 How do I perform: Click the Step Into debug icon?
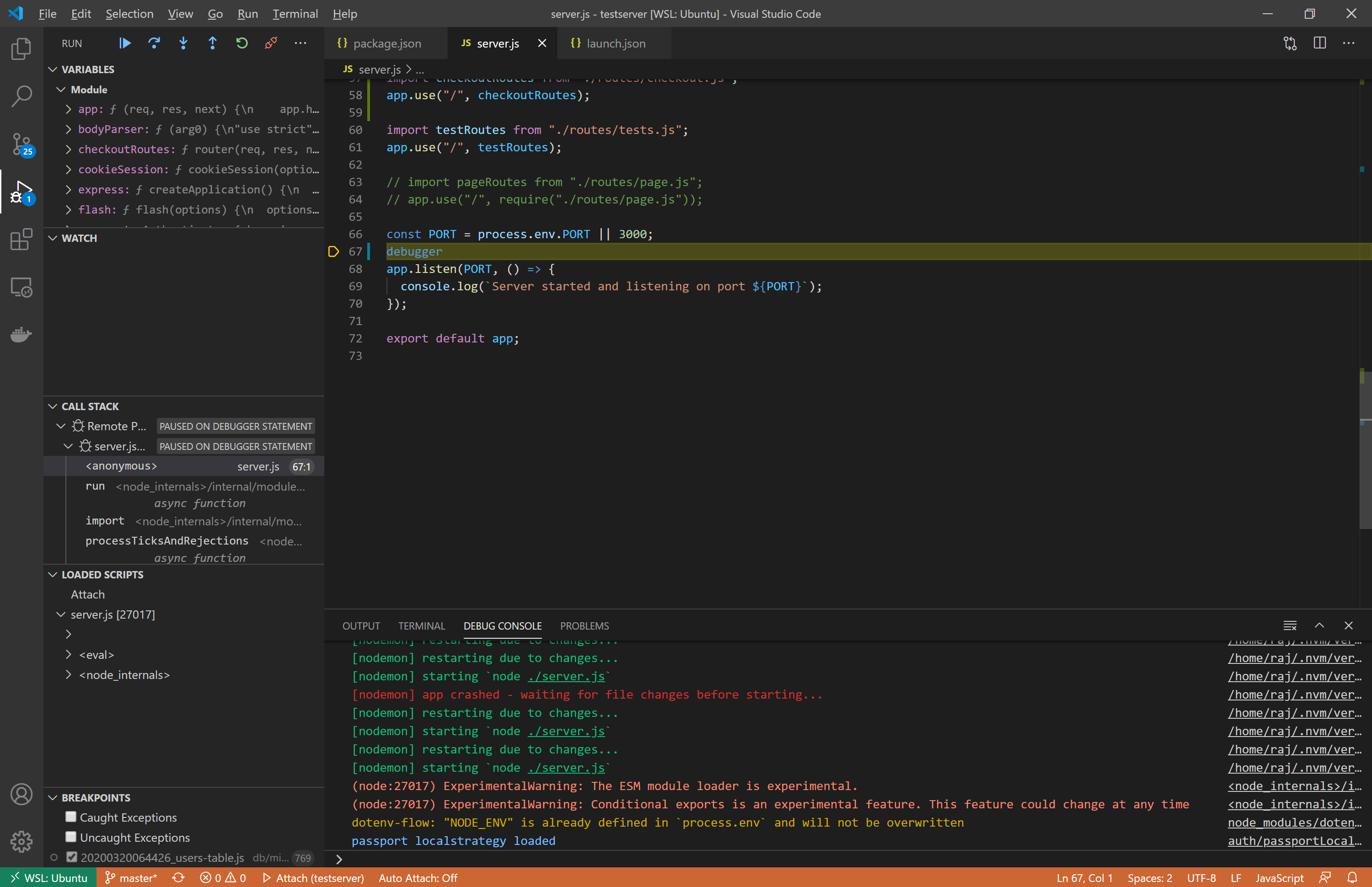(183, 43)
